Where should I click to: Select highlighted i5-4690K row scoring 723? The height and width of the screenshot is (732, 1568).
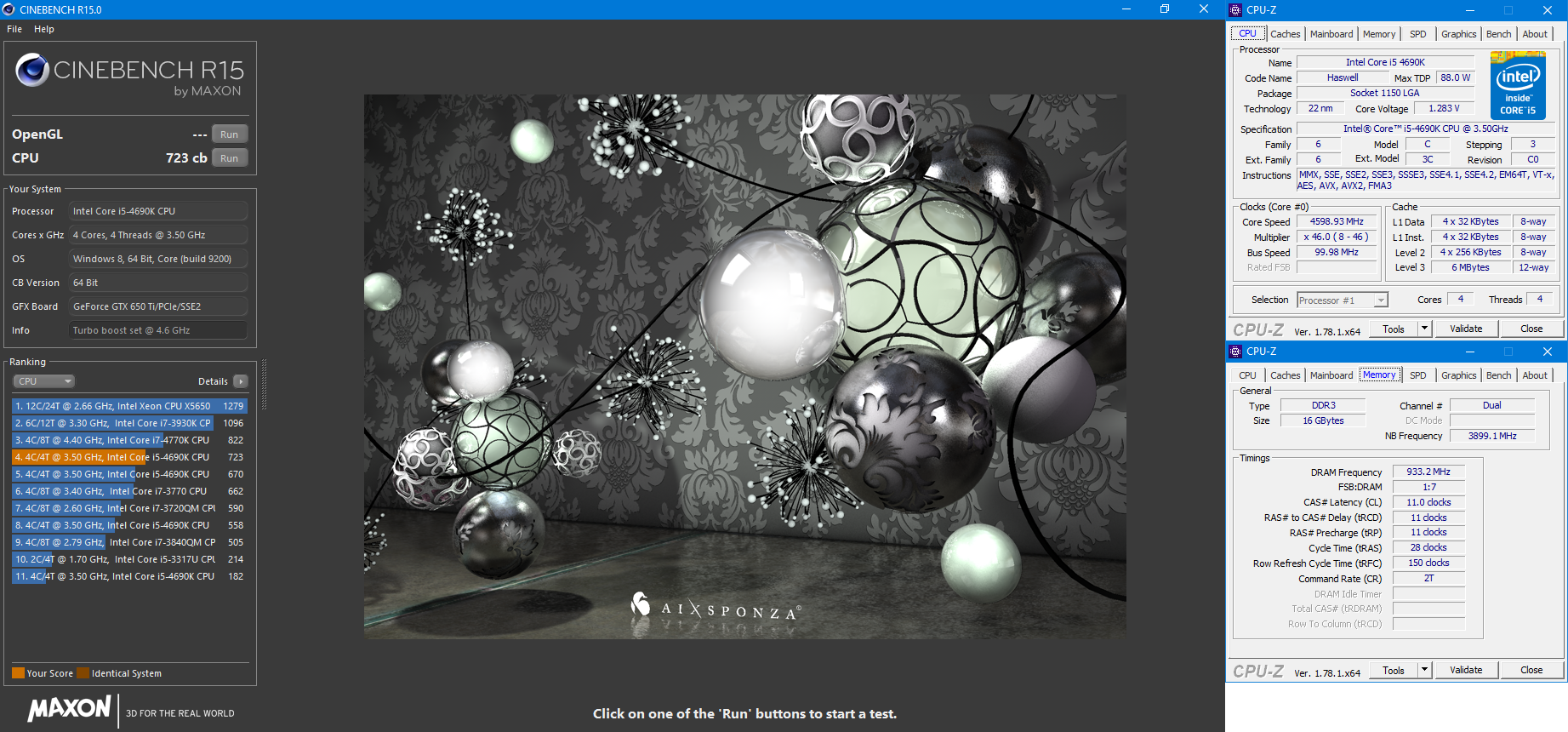click(x=129, y=457)
